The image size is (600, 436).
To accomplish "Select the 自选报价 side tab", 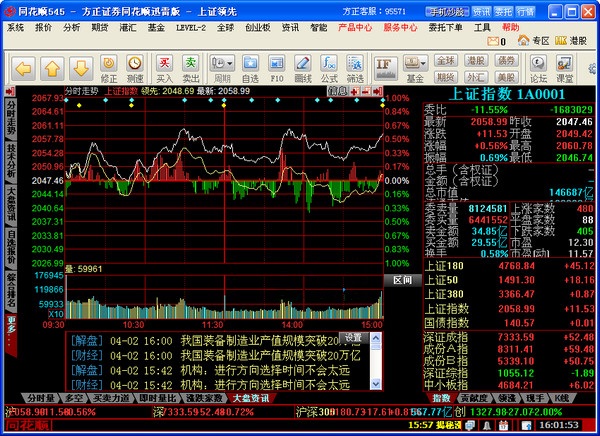I will point(10,247).
